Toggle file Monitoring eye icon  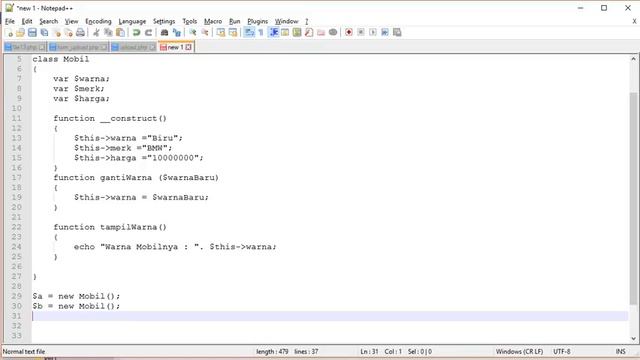pyautogui.click(x=333, y=33)
